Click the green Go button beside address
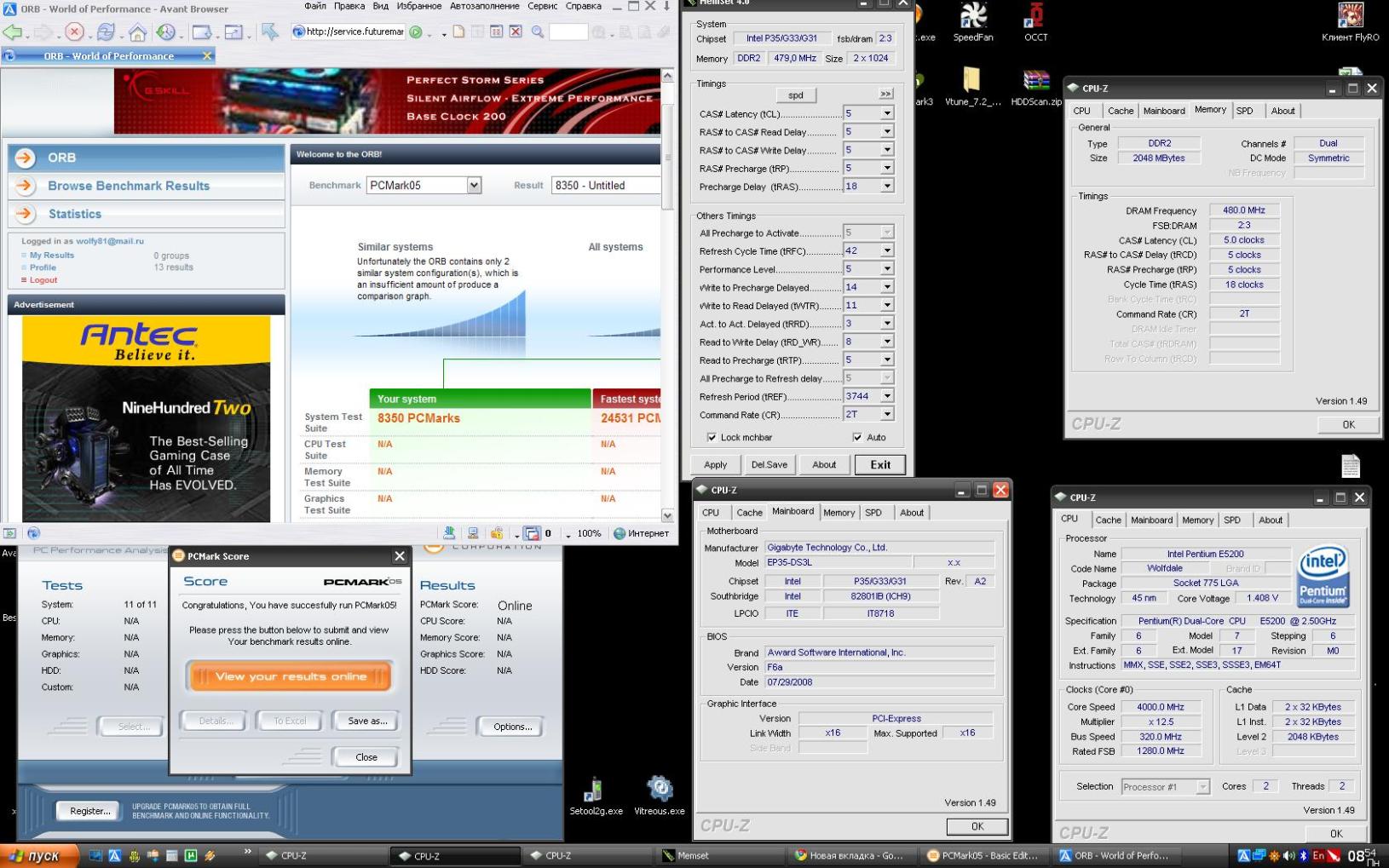This screenshot has width=1389, height=868. [416, 32]
